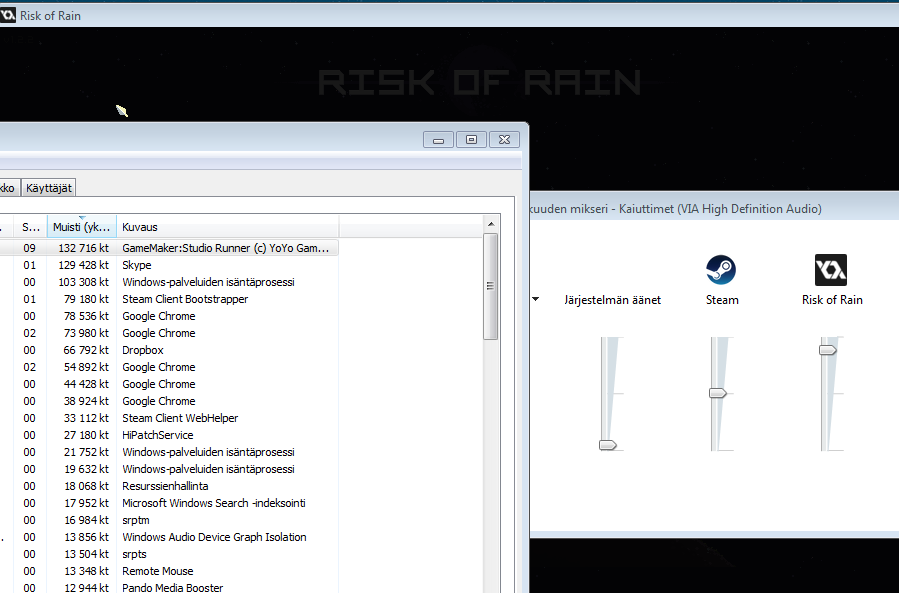This screenshot has height=593, width=899.
Task: Click the volume mixer title bar text
Action: 675,209
